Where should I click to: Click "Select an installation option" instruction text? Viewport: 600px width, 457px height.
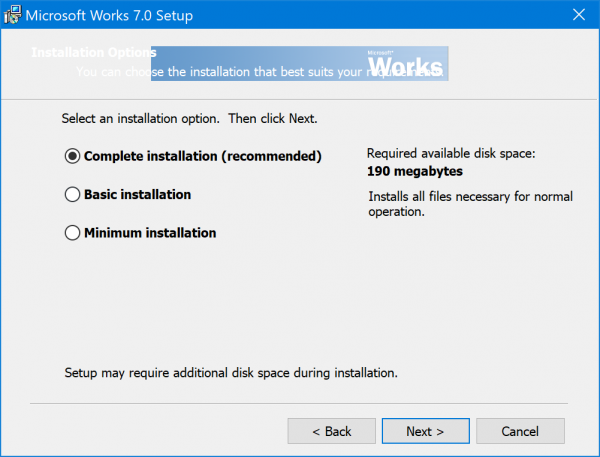(x=189, y=119)
